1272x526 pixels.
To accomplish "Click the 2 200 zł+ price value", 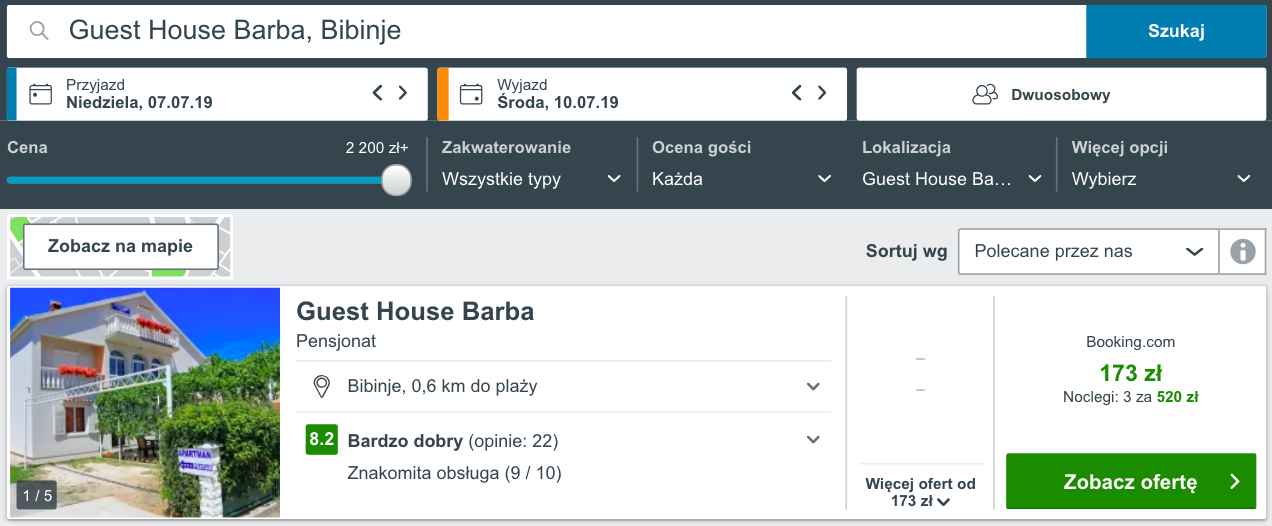I will pos(377,147).
